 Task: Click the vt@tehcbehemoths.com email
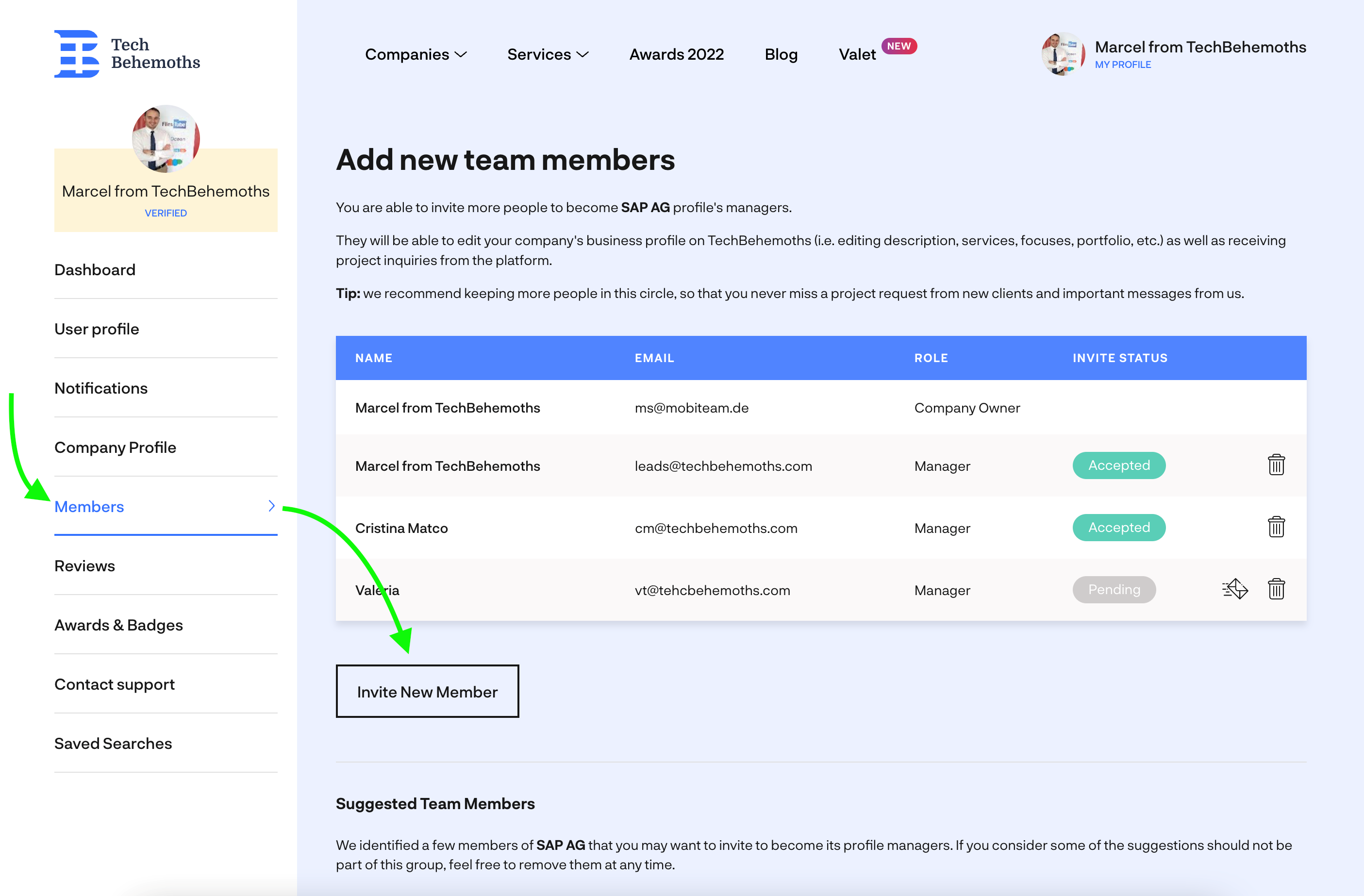[x=713, y=590]
